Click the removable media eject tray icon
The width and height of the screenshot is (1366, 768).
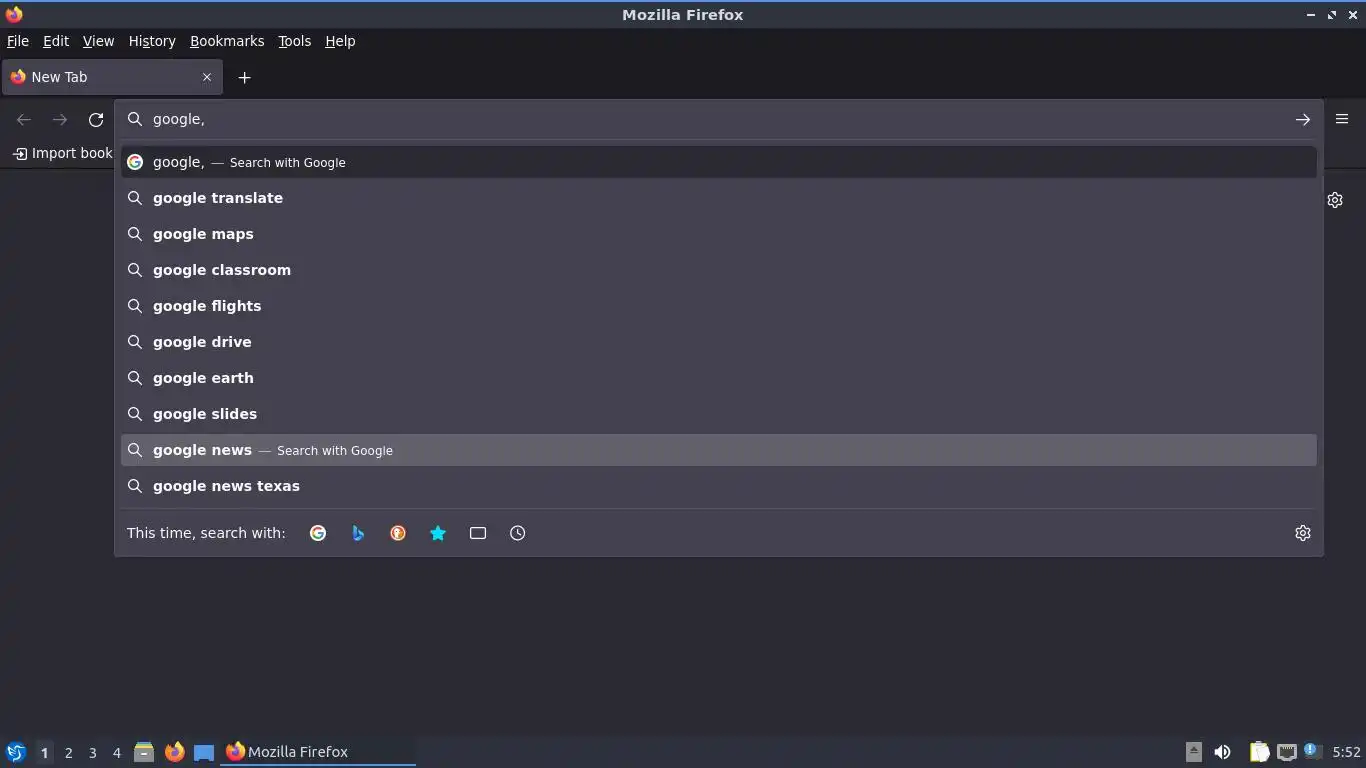(1193, 752)
